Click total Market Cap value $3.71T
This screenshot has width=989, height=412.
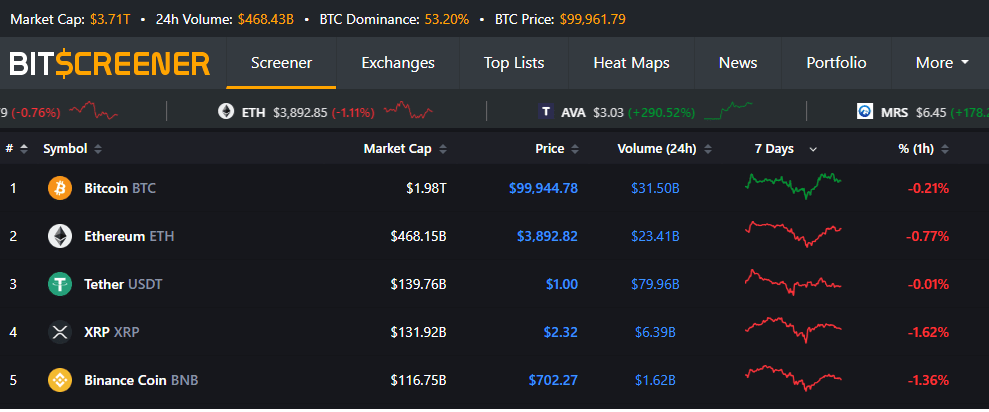click(110, 20)
